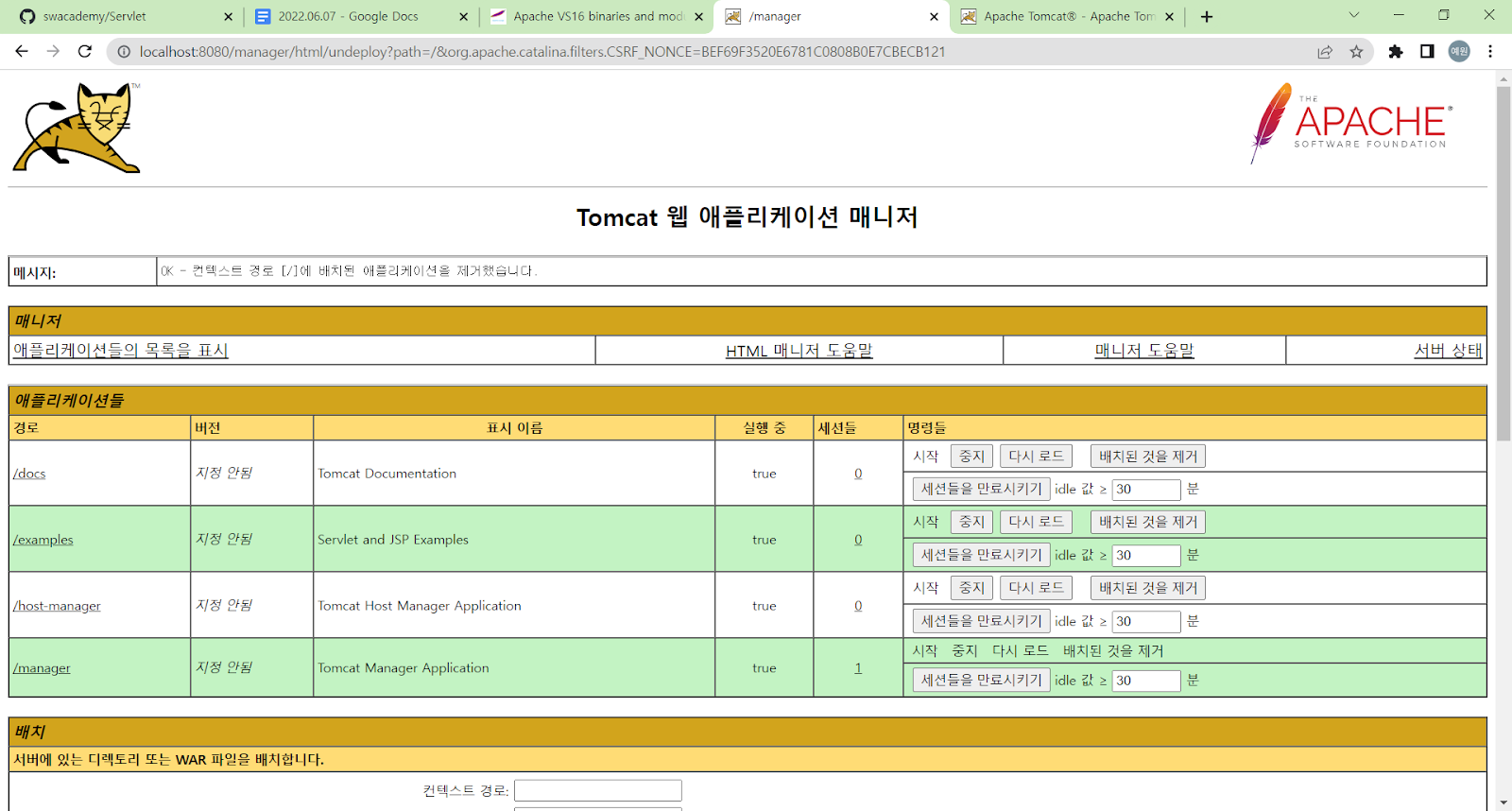Click 배치된 것을 제거 for /docs
The image size is (1512, 811).
pos(1148,457)
